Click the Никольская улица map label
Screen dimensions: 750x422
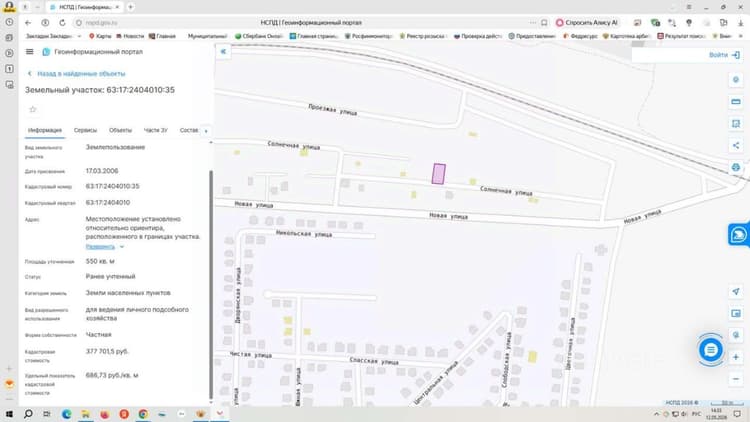click(304, 233)
